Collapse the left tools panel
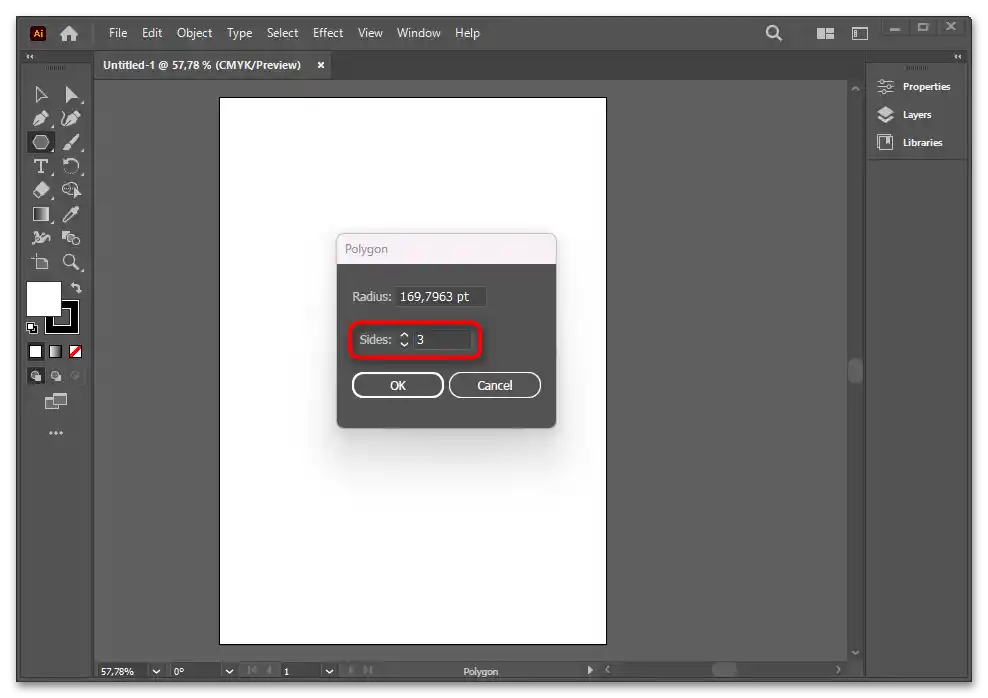 30,57
